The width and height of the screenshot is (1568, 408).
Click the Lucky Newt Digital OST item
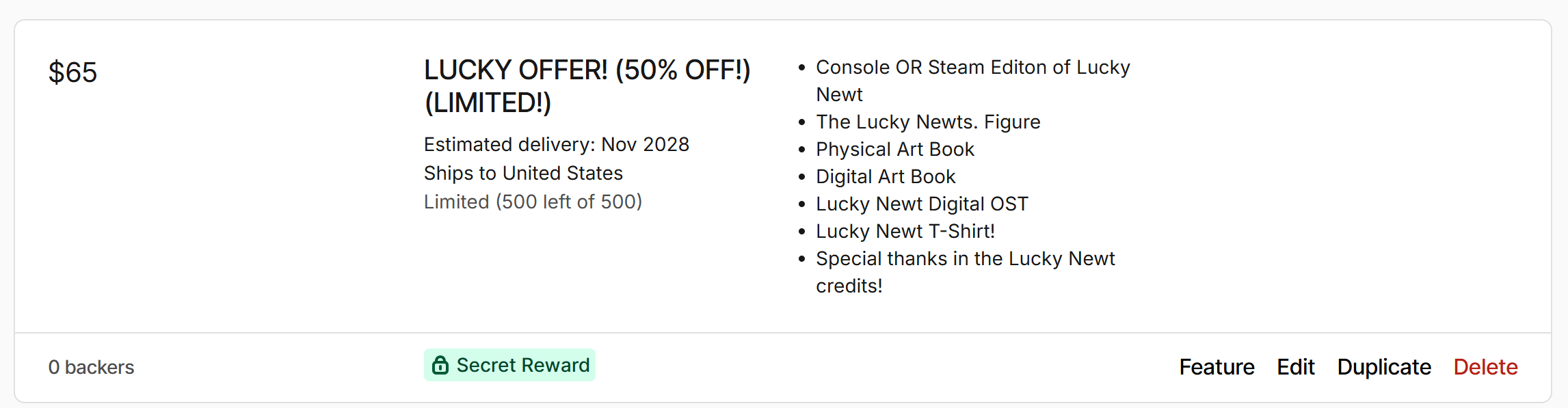pos(922,204)
